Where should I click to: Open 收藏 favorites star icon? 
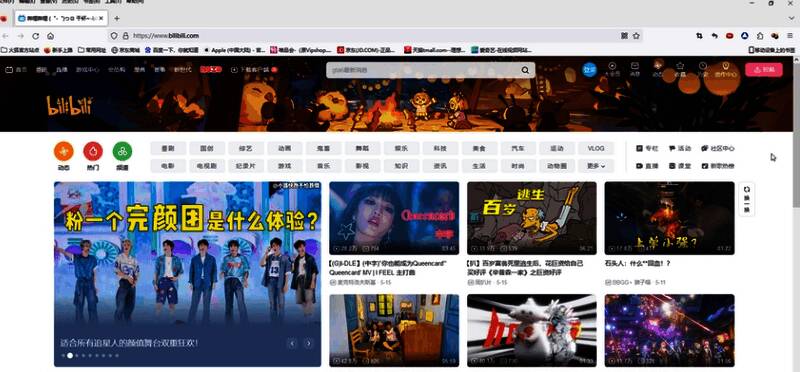680,69
